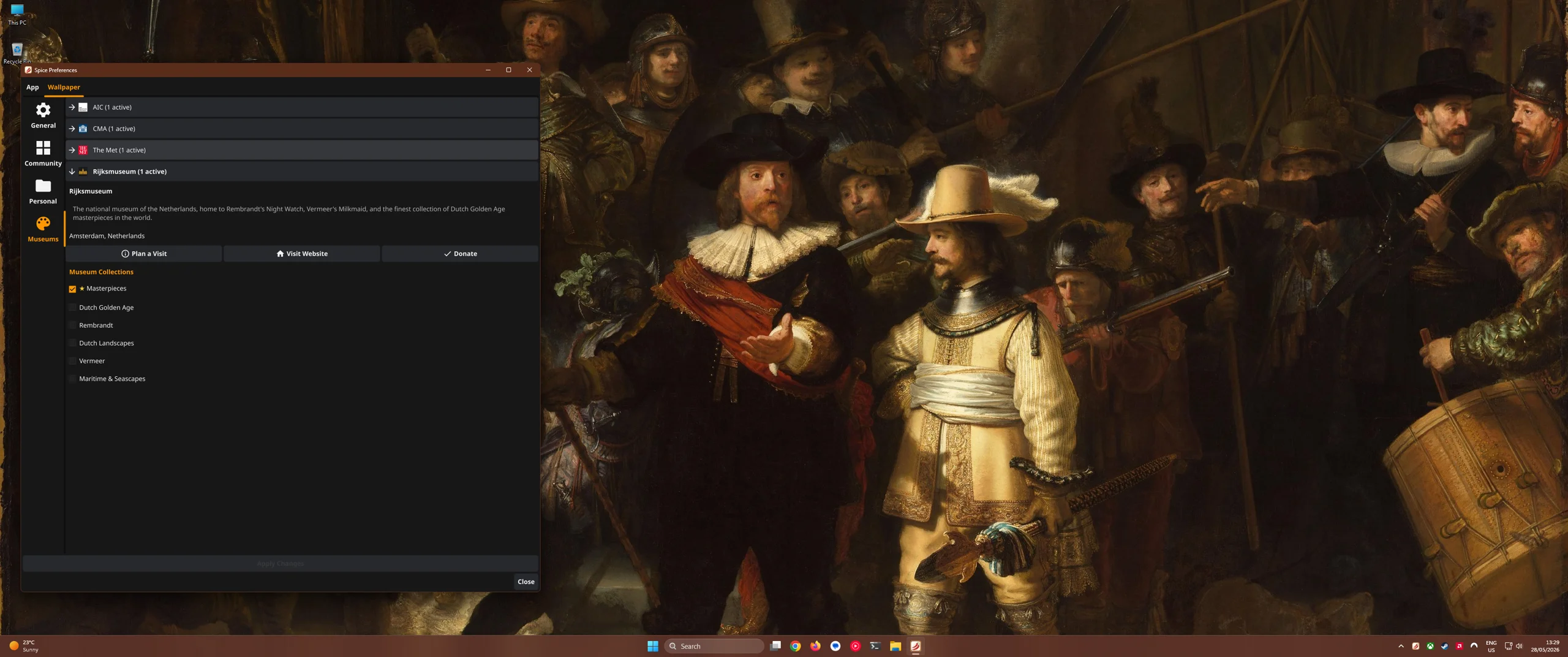Open the Windows Start menu
This screenshot has height=657, width=1568.
(653, 646)
